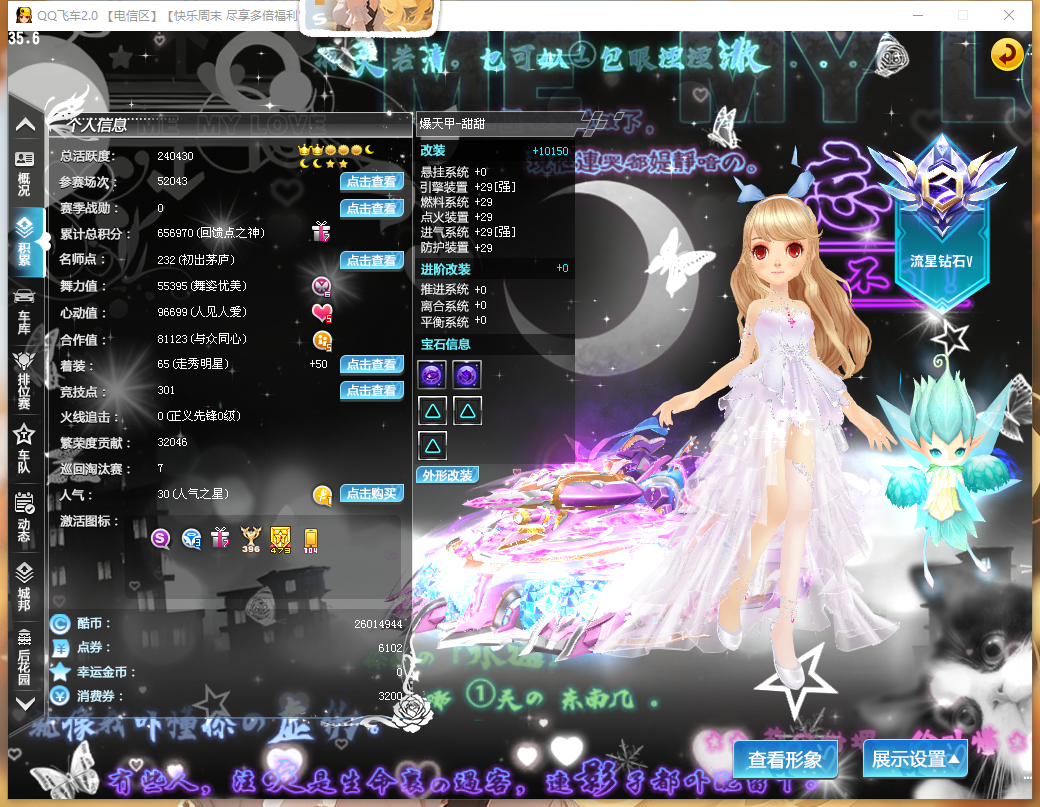Click the second purple gem slot
1040x807 pixels.
click(x=467, y=375)
